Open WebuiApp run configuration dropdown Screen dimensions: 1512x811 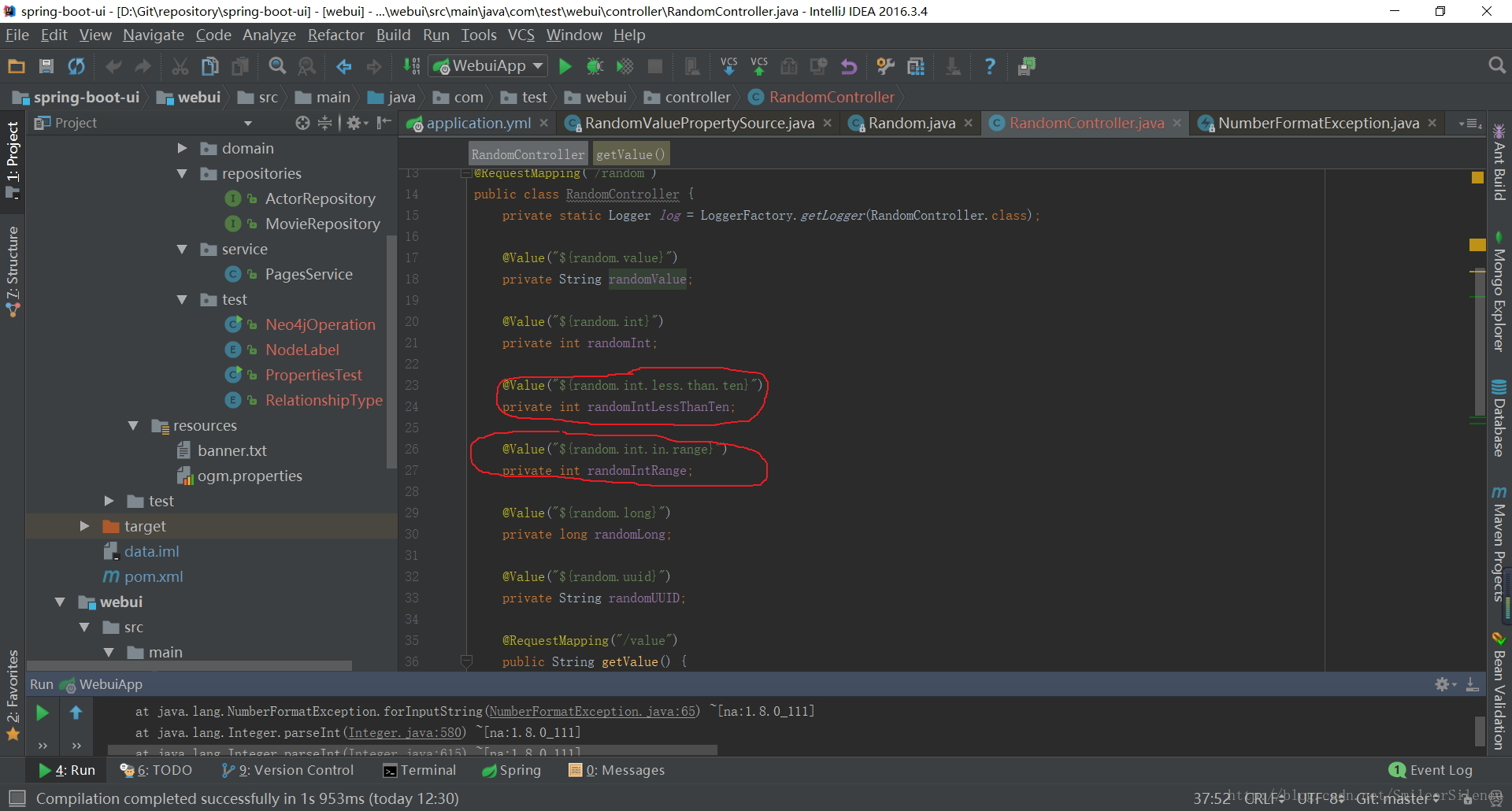tap(488, 66)
